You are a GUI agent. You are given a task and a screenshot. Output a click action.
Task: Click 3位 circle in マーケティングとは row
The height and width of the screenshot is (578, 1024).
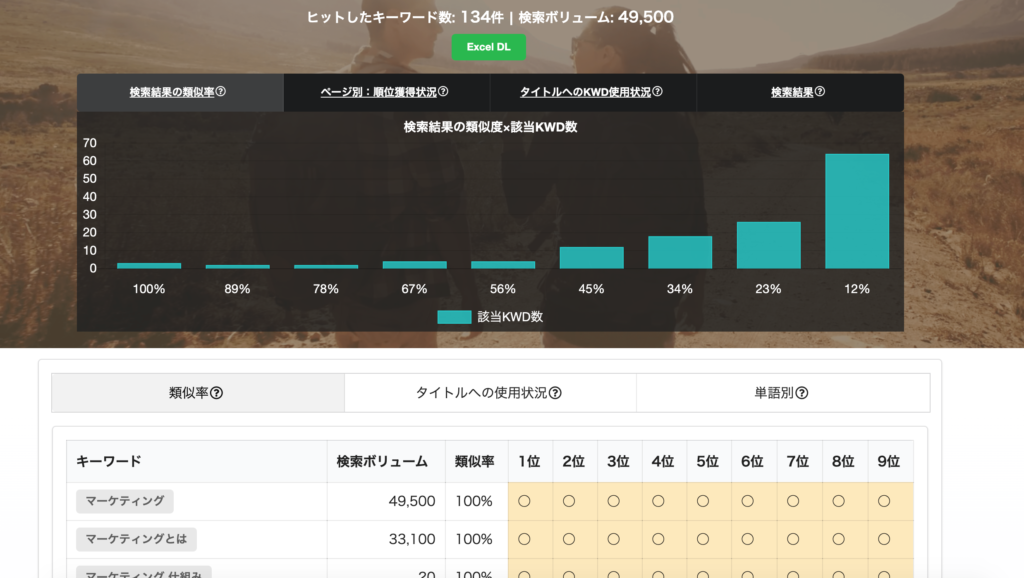(613, 539)
